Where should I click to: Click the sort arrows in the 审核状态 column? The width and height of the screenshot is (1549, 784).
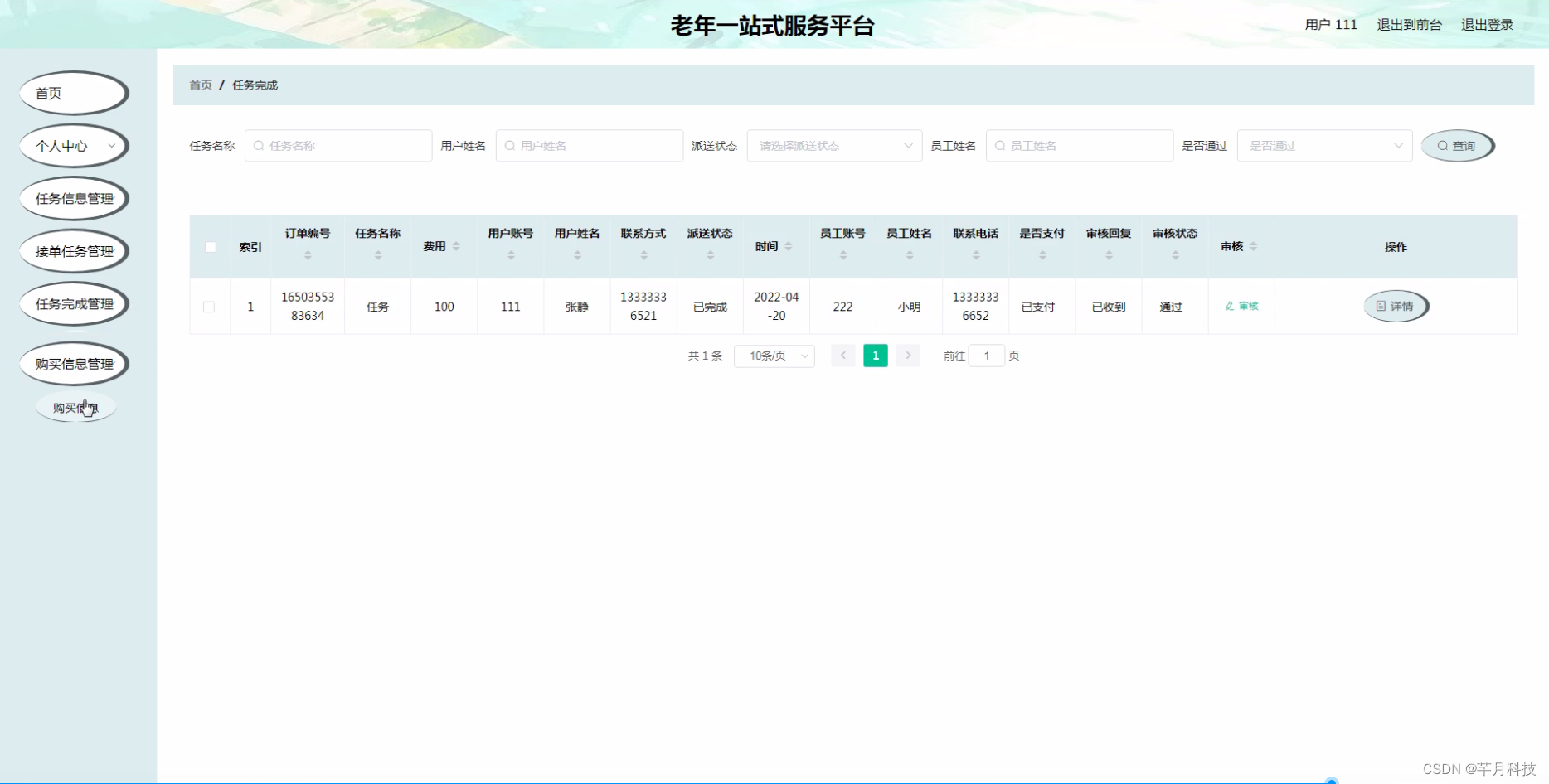click(x=1175, y=255)
